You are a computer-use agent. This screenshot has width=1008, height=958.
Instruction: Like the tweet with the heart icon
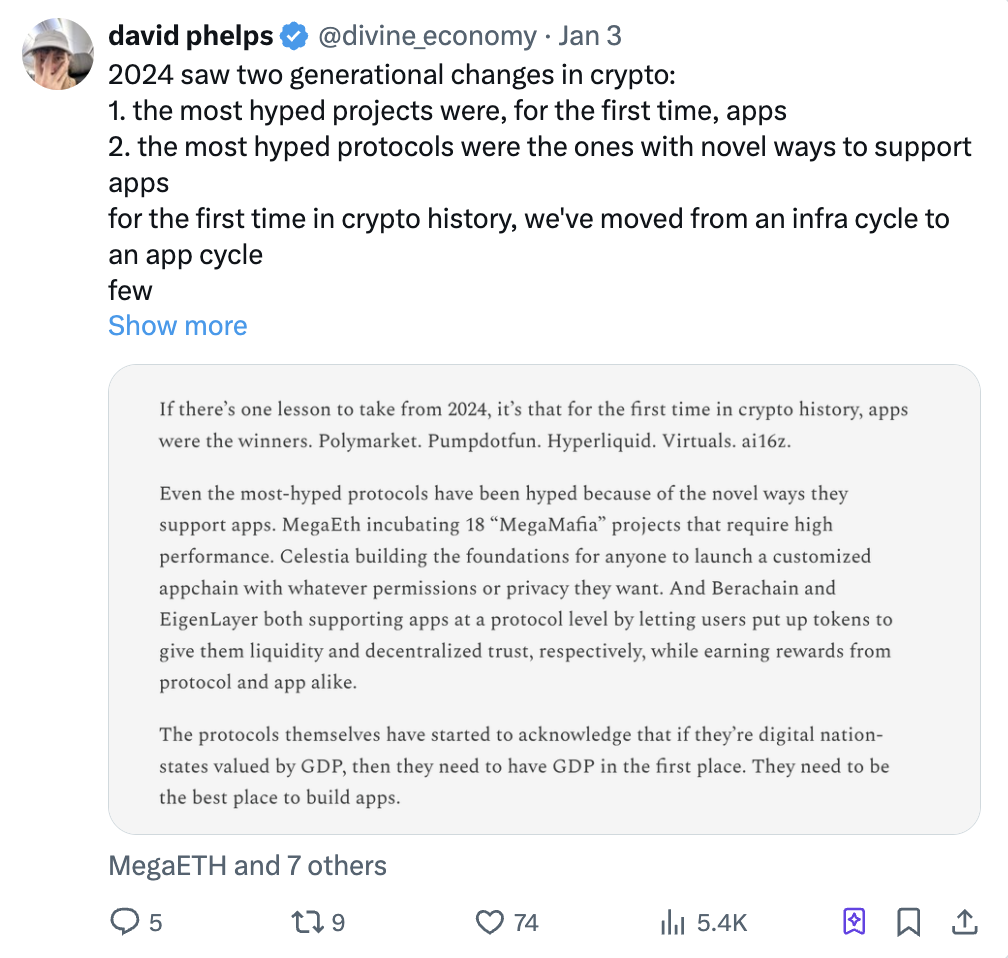click(x=490, y=922)
